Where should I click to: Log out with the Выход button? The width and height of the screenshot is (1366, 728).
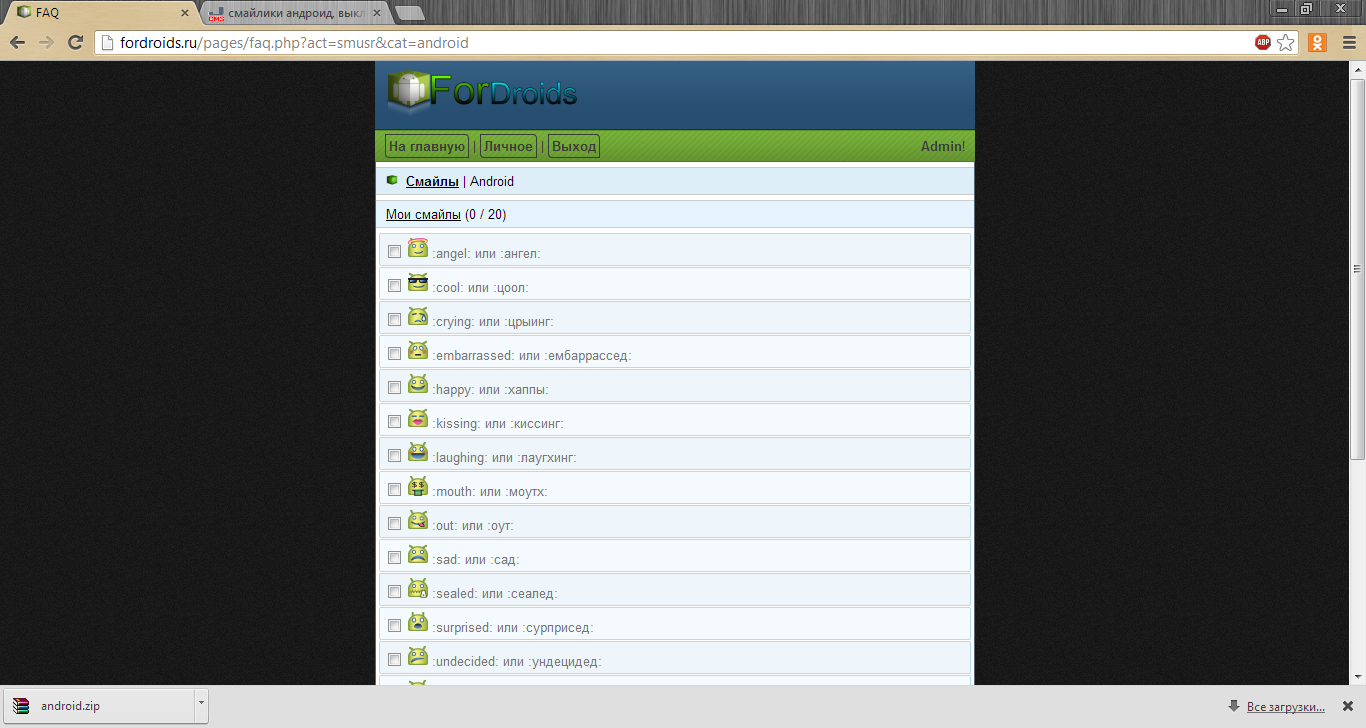pyautogui.click(x=574, y=146)
